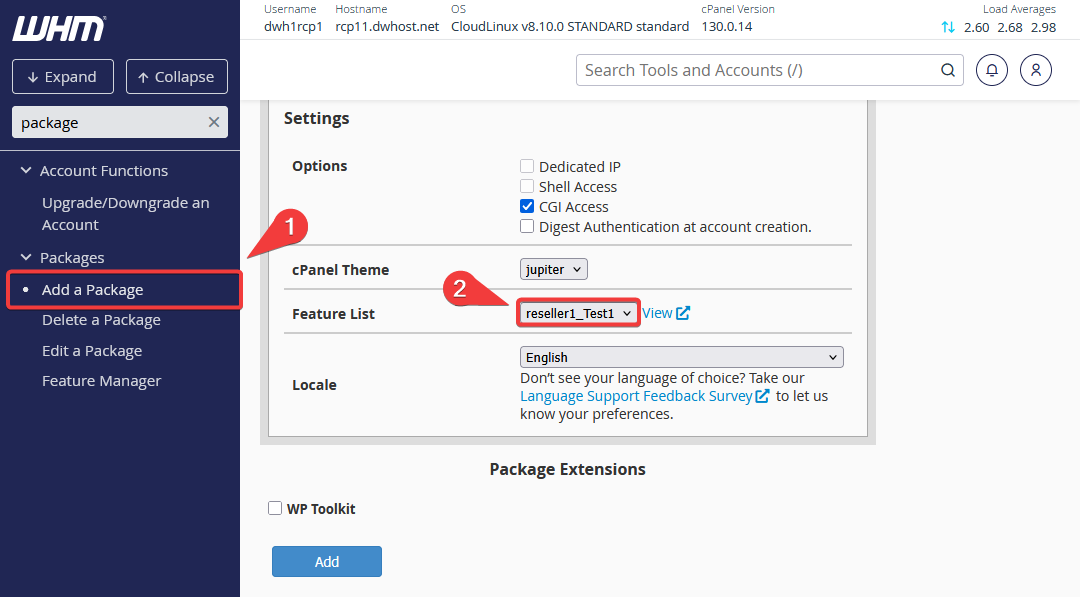Open the Locale English dropdown
Screen dimensions: 1080x597
pyautogui.click(x=681, y=357)
